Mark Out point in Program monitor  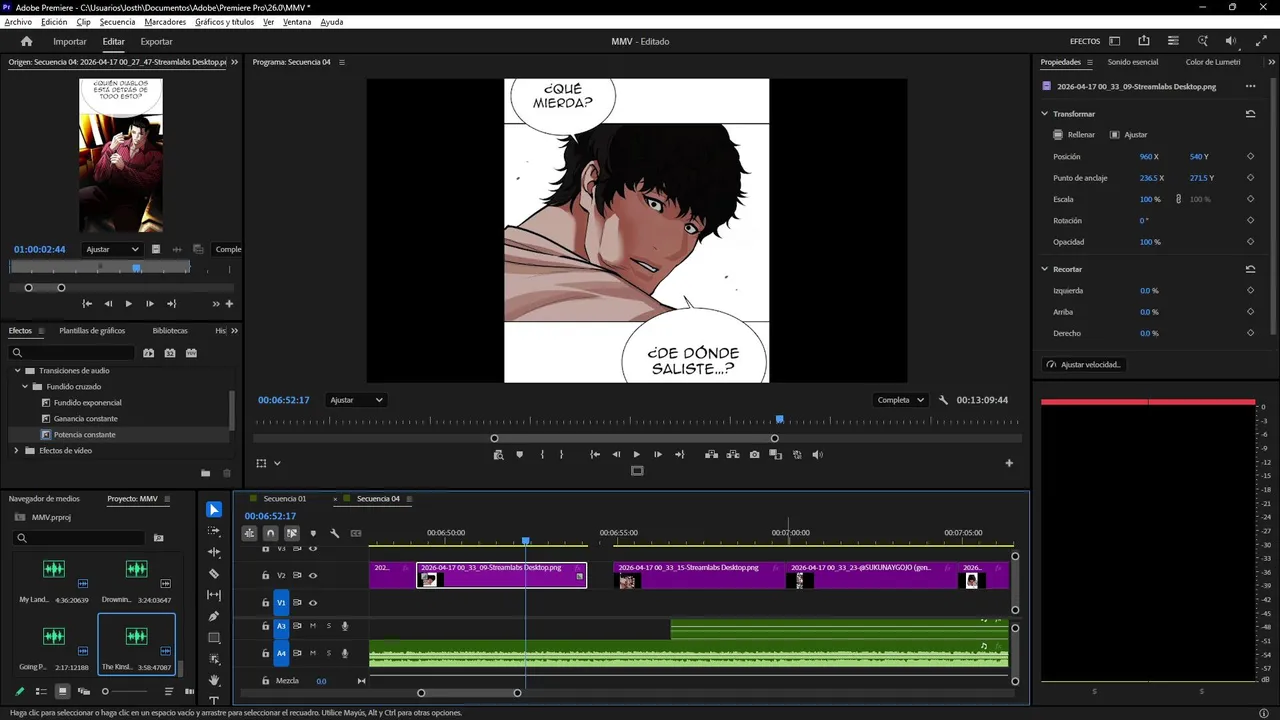(561, 454)
